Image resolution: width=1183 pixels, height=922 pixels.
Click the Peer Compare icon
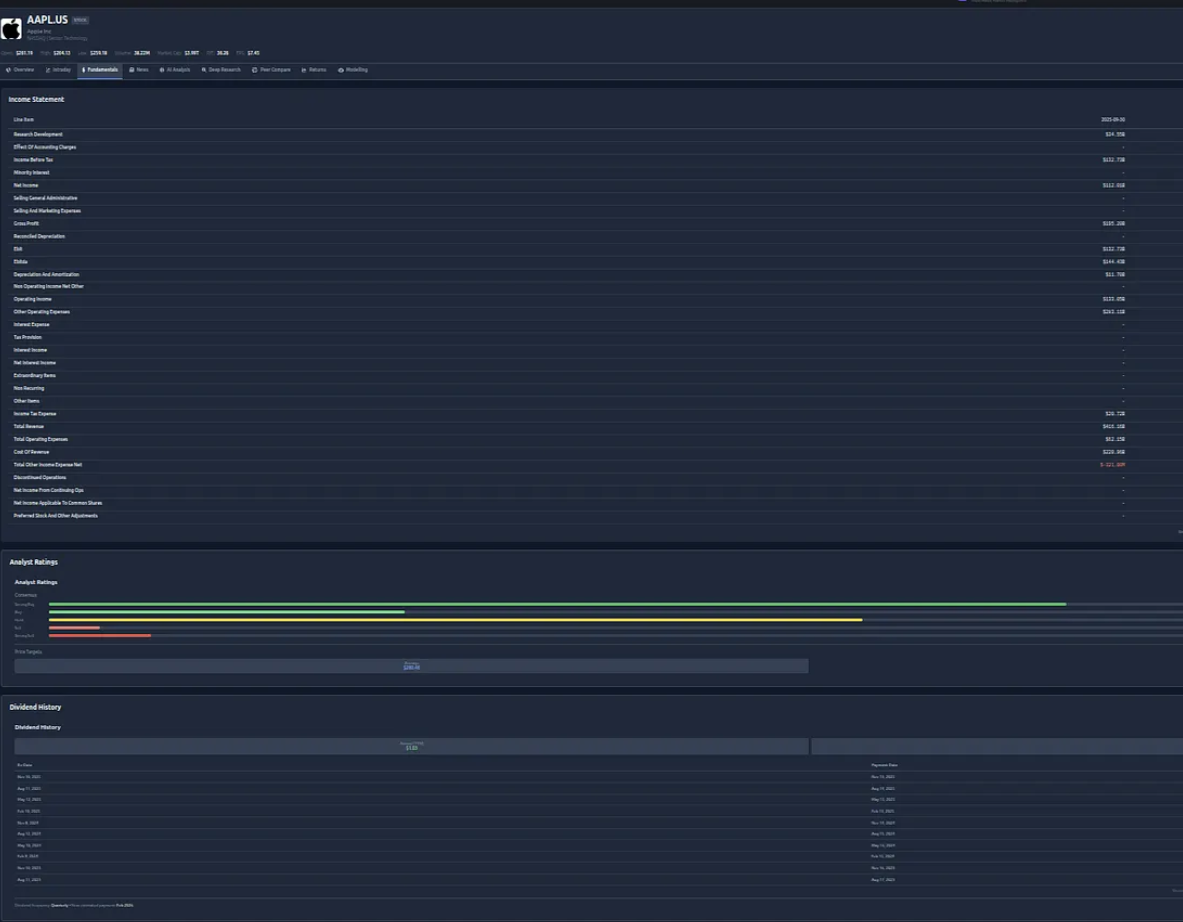pyautogui.click(x=254, y=70)
